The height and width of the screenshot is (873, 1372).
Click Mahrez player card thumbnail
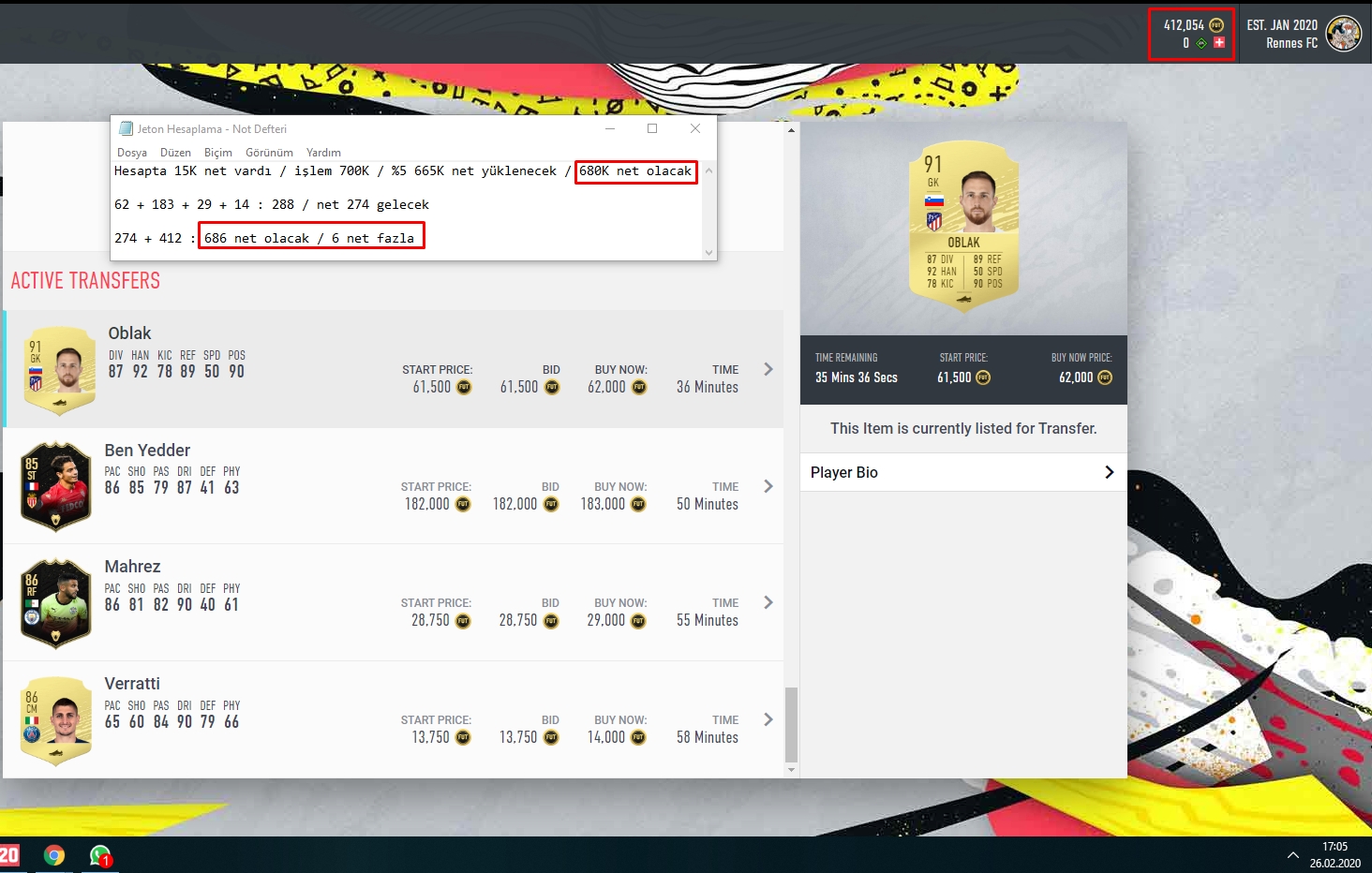pyautogui.click(x=56, y=603)
